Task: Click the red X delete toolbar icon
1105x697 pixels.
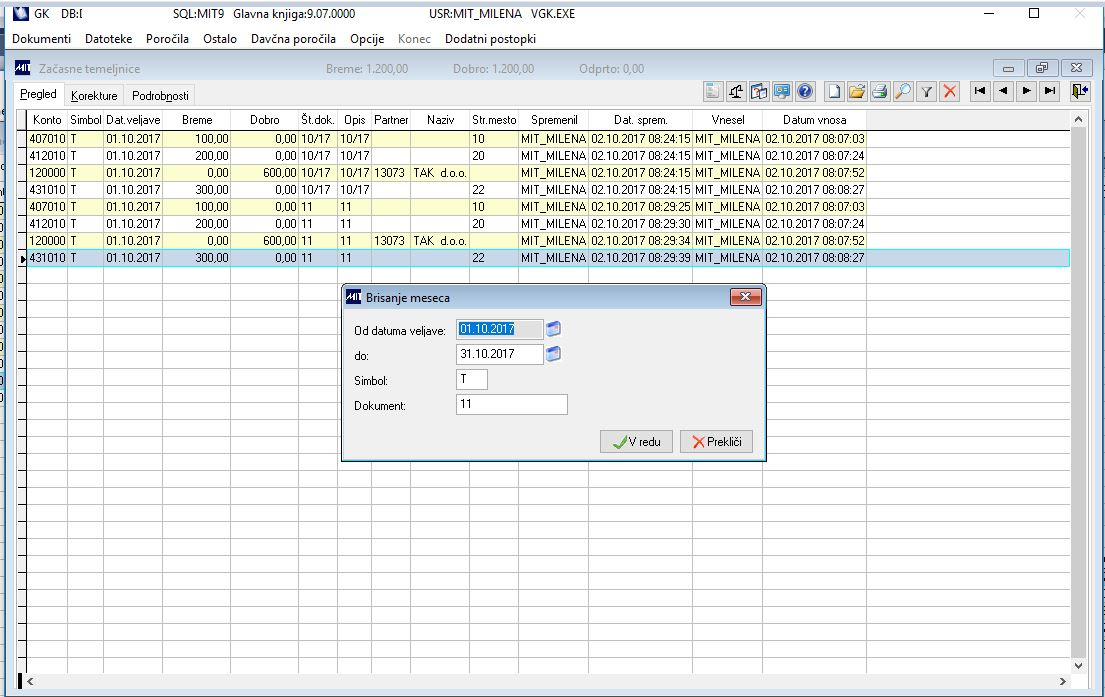Action: click(x=949, y=92)
